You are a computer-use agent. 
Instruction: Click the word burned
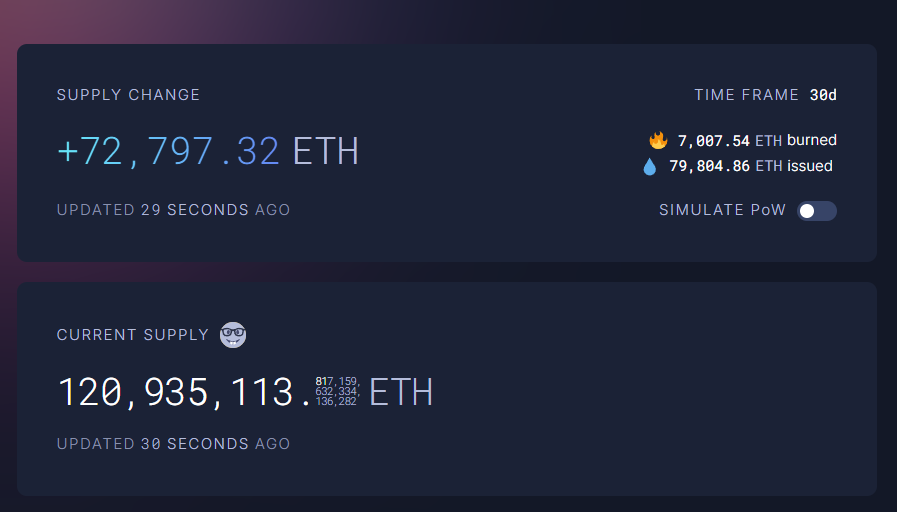click(812, 140)
